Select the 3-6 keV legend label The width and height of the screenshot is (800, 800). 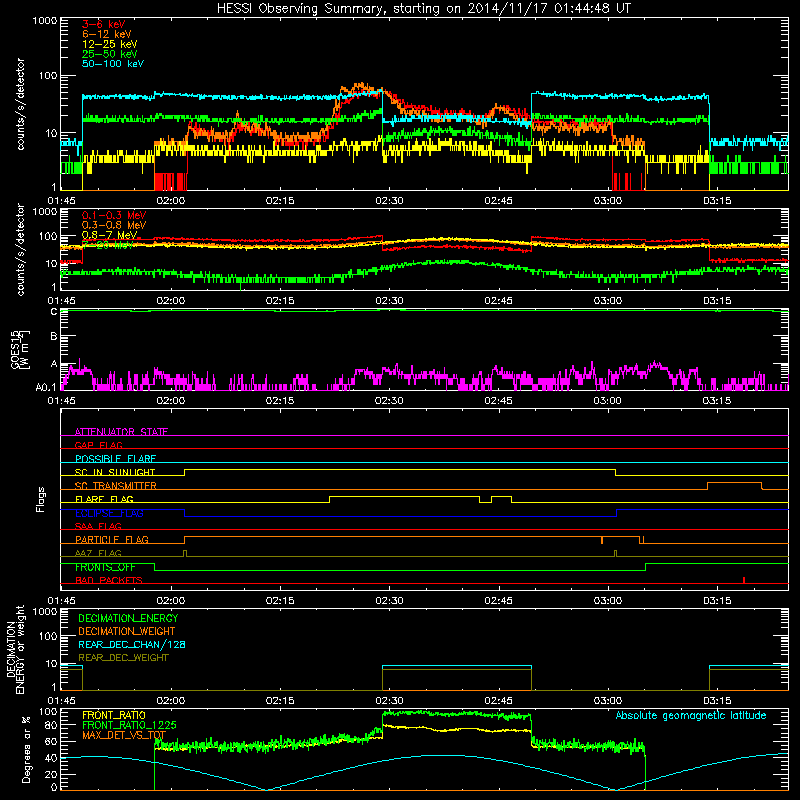point(103,24)
